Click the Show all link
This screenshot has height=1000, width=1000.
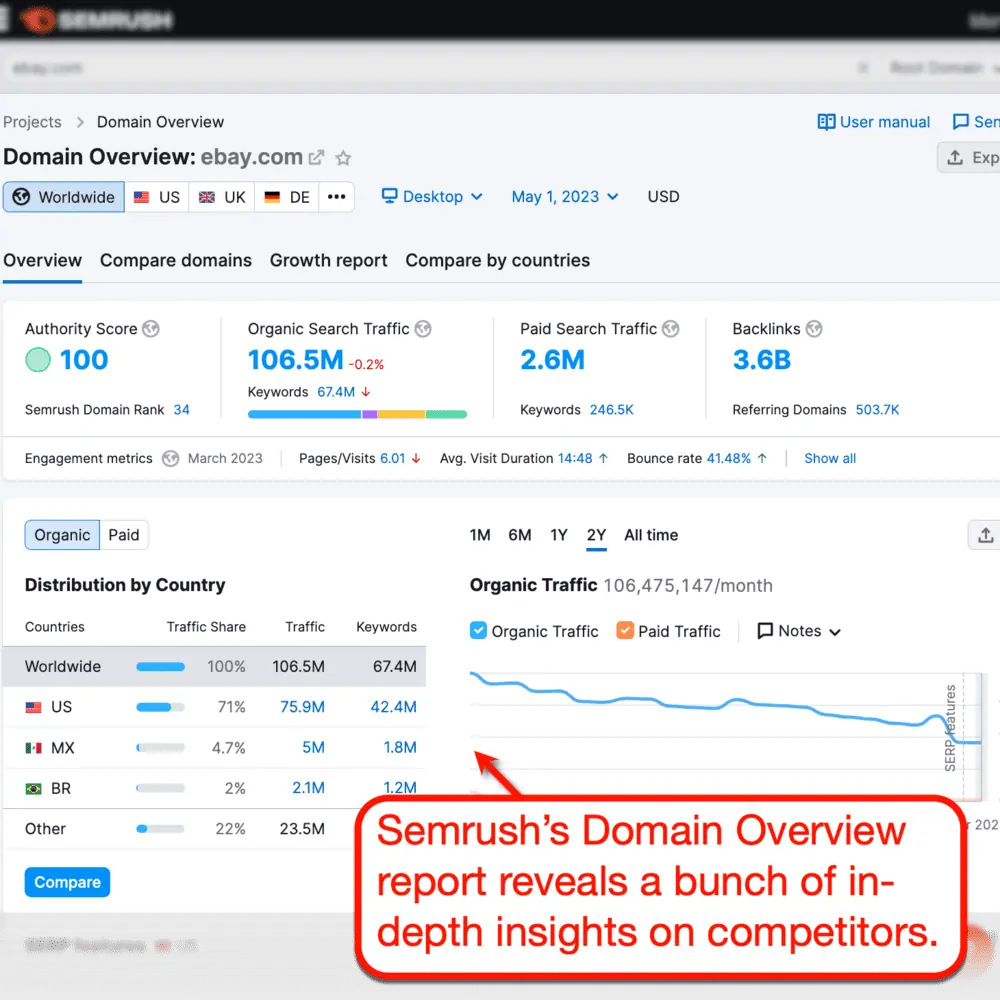tap(830, 459)
